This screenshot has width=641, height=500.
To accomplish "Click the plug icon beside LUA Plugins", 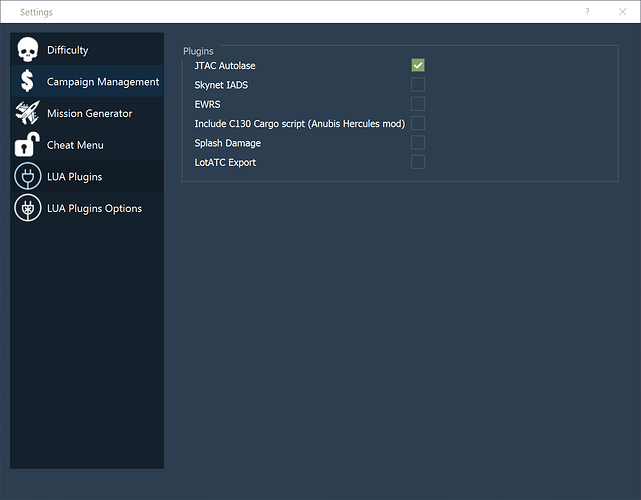I will [x=28, y=177].
